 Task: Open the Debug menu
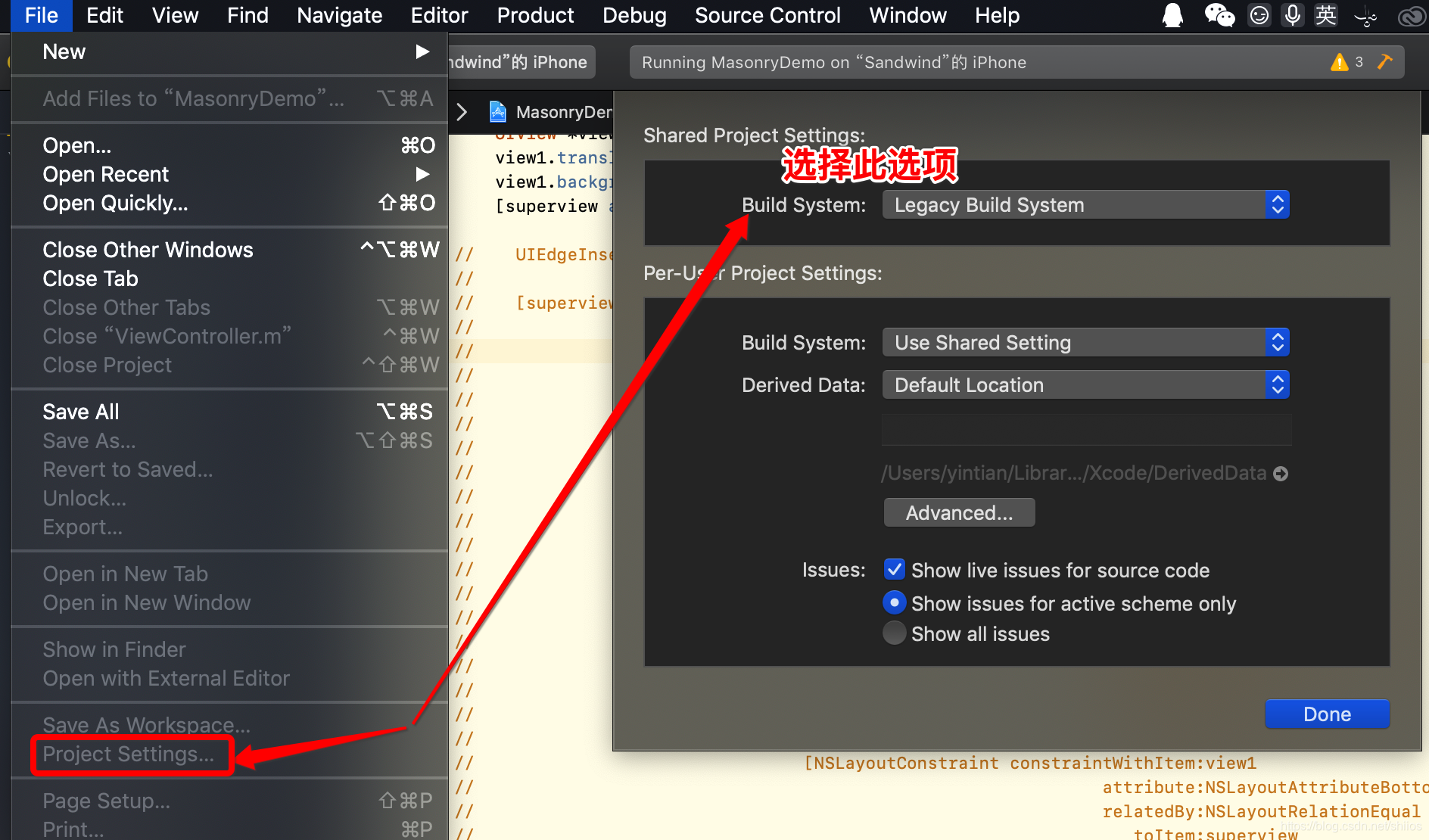(x=634, y=15)
